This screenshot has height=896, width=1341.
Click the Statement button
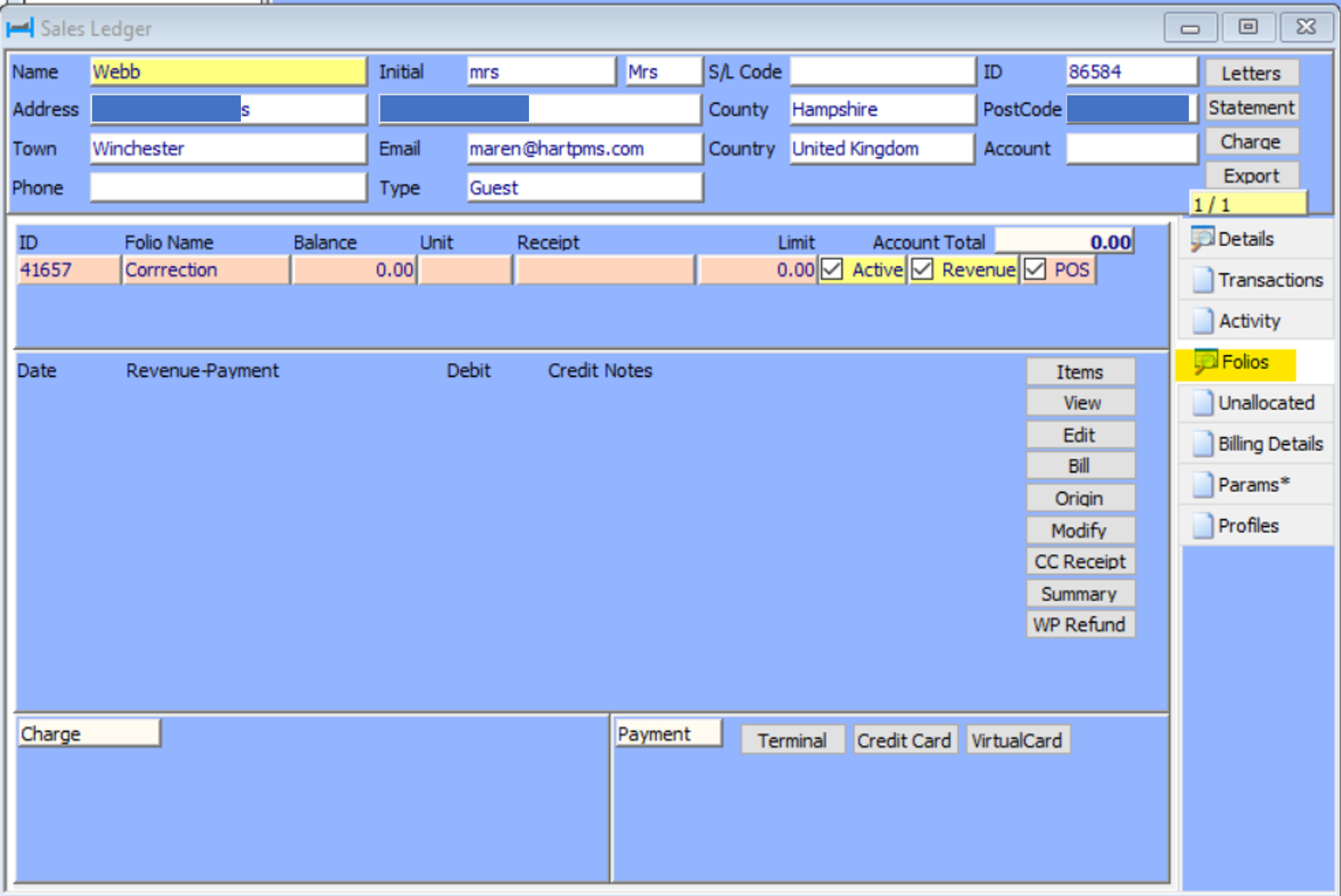click(x=1251, y=107)
